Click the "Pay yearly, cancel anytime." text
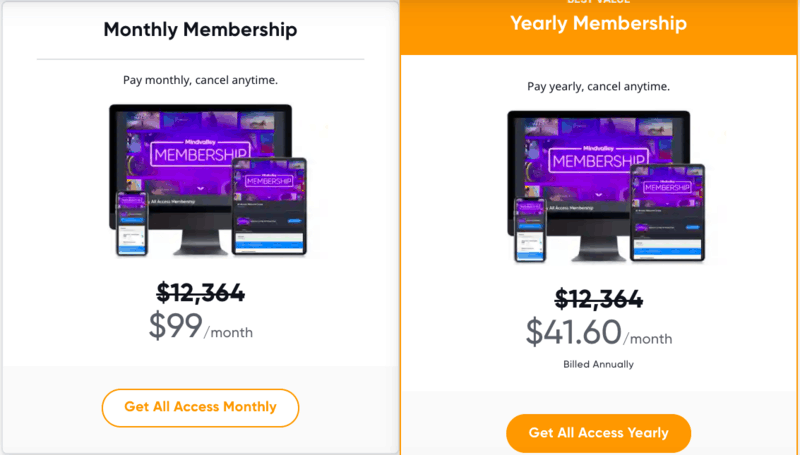This screenshot has width=800, height=455. (x=598, y=86)
